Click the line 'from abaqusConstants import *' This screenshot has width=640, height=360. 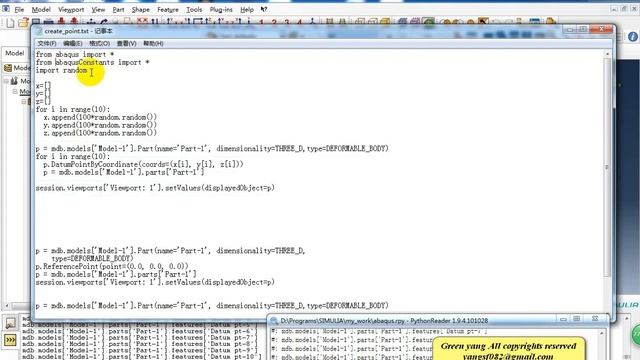click(x=93, y=62)
